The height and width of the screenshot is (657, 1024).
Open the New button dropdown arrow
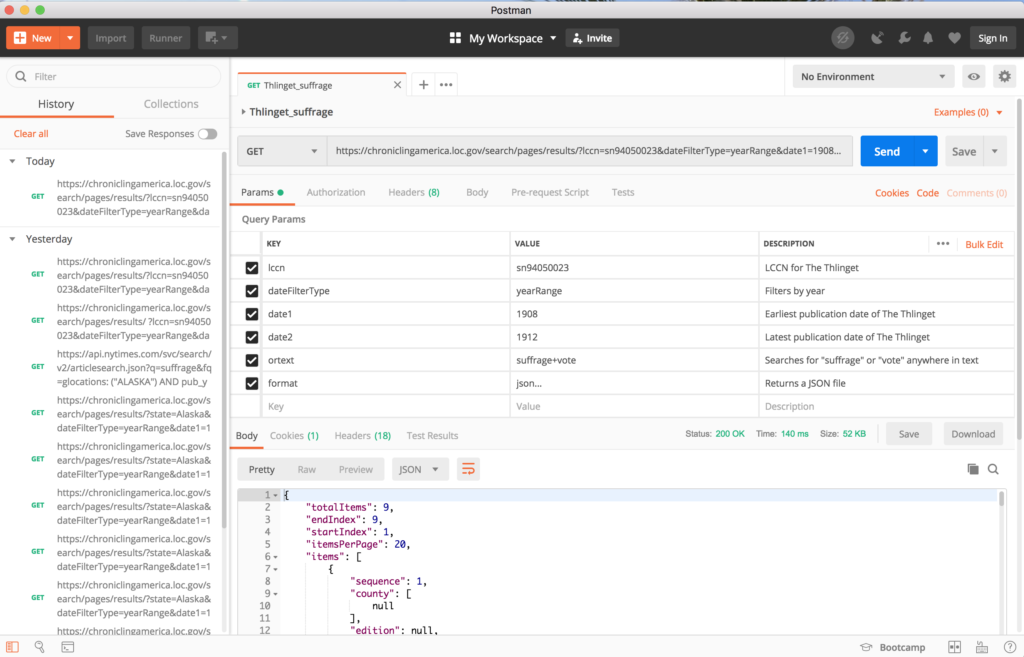click(x=70, y=38)
